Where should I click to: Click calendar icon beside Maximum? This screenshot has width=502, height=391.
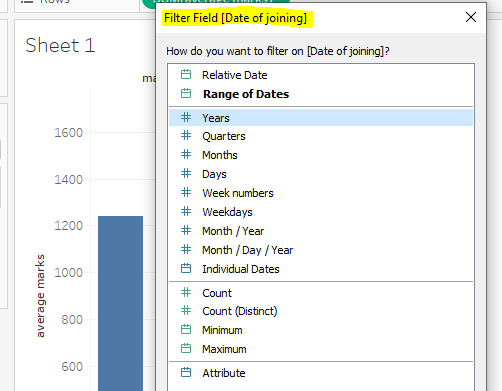point(186,348)
